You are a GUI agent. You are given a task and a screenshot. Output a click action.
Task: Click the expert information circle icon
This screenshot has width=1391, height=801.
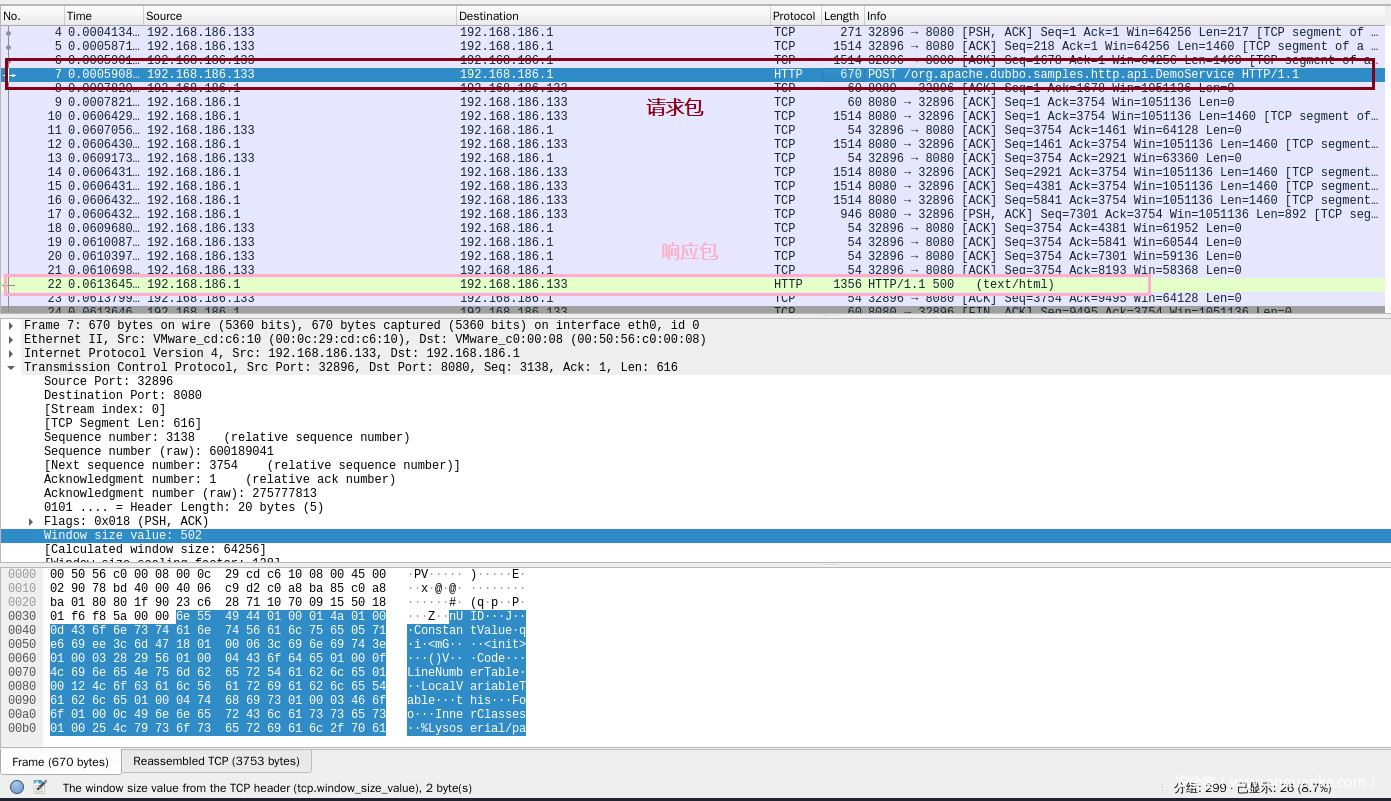(17, 787)
